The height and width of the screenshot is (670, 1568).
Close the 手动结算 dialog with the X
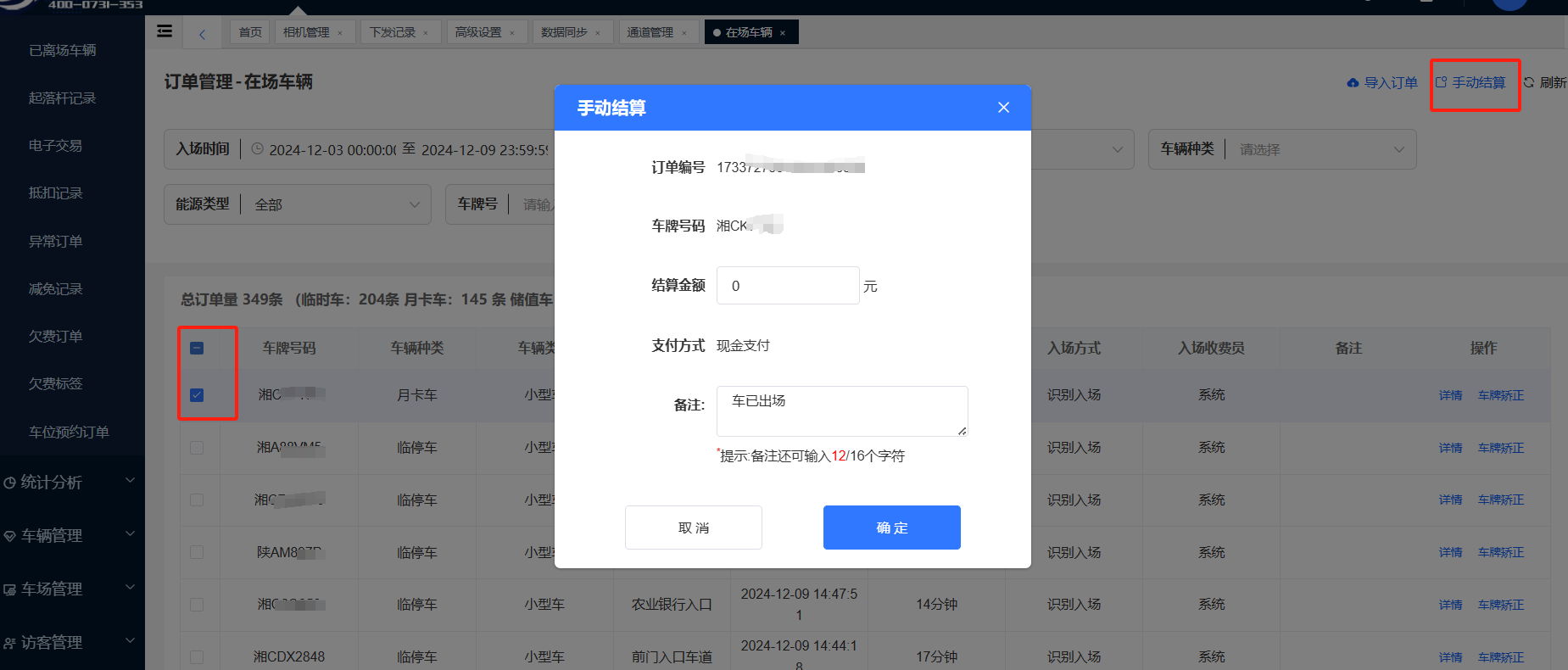tap(1003, 108)
